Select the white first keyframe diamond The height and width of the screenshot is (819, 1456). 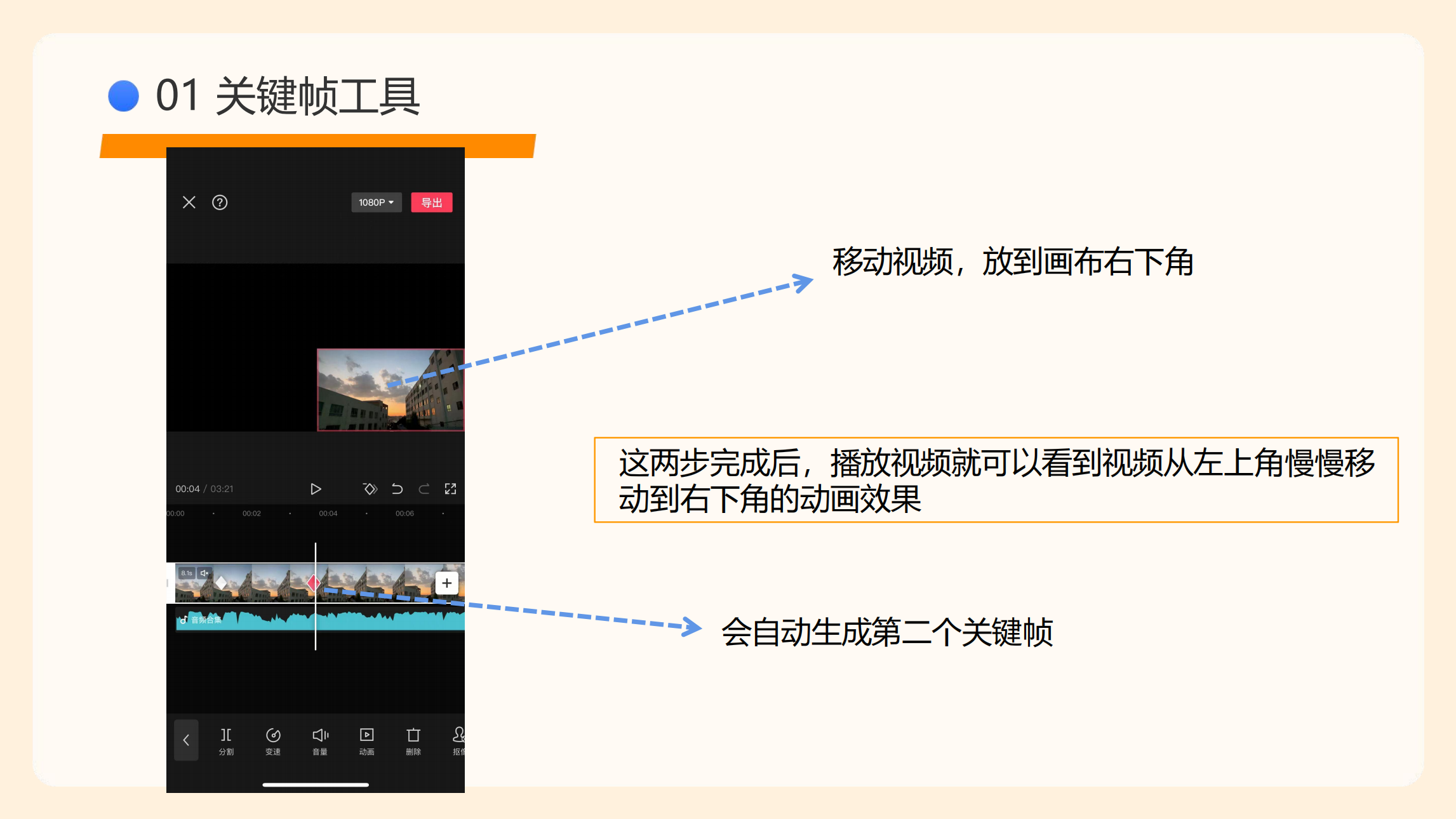(221, 582)
